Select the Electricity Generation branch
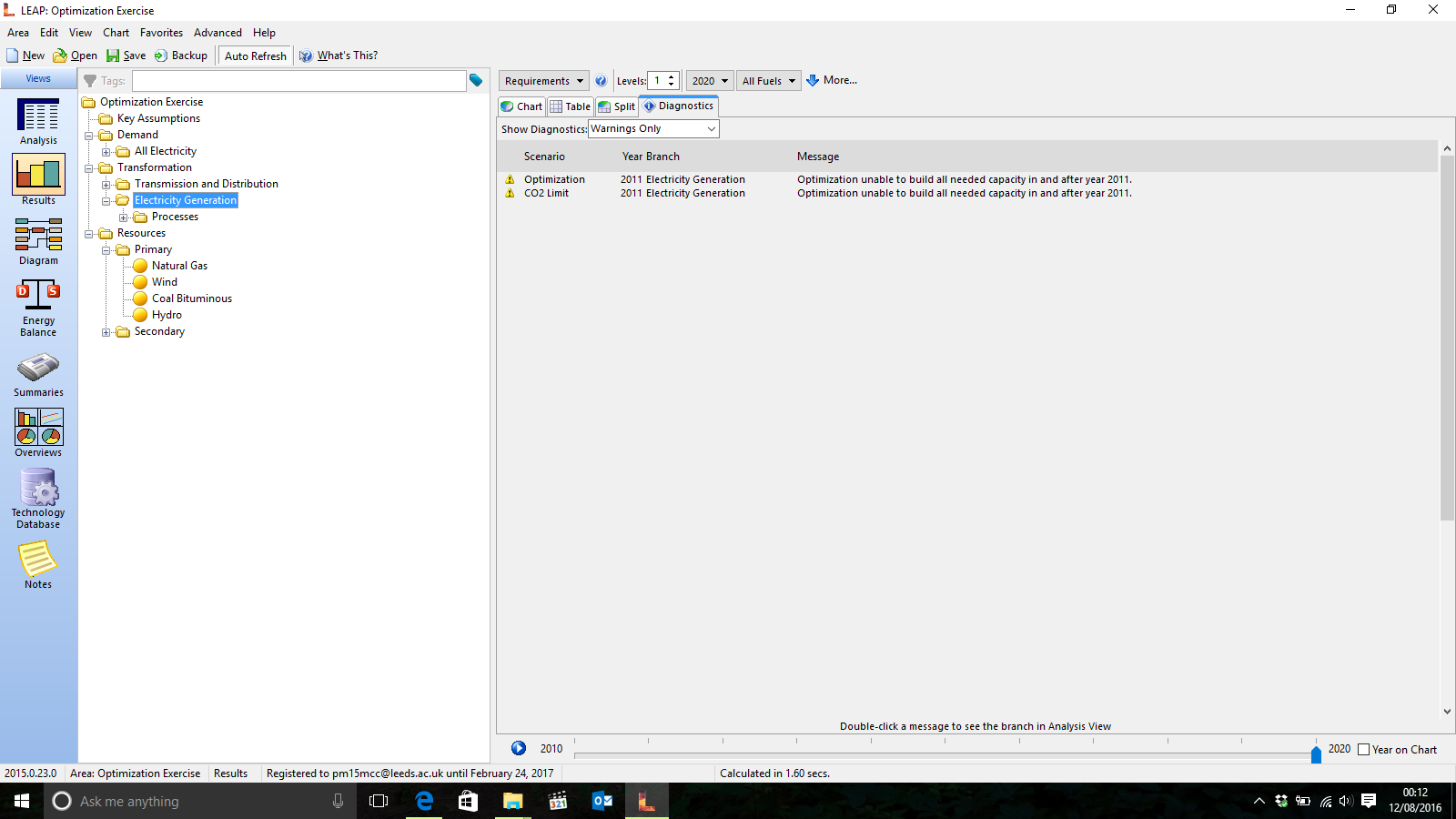Image resolution: width=1456 pixels, height=819 pixels. [186, 200]
